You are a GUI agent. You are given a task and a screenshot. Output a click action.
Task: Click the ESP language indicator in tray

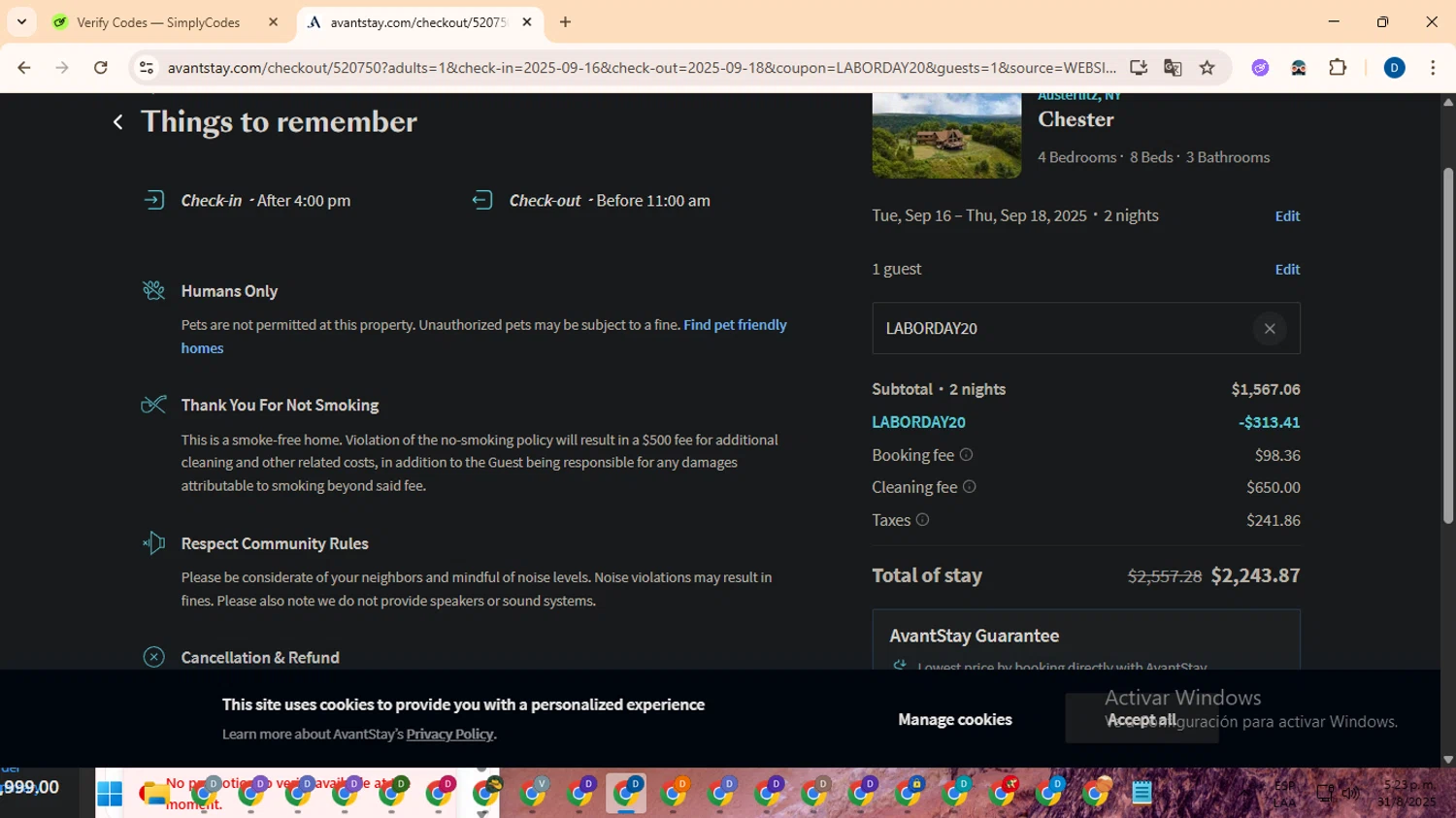[1285, 794]
